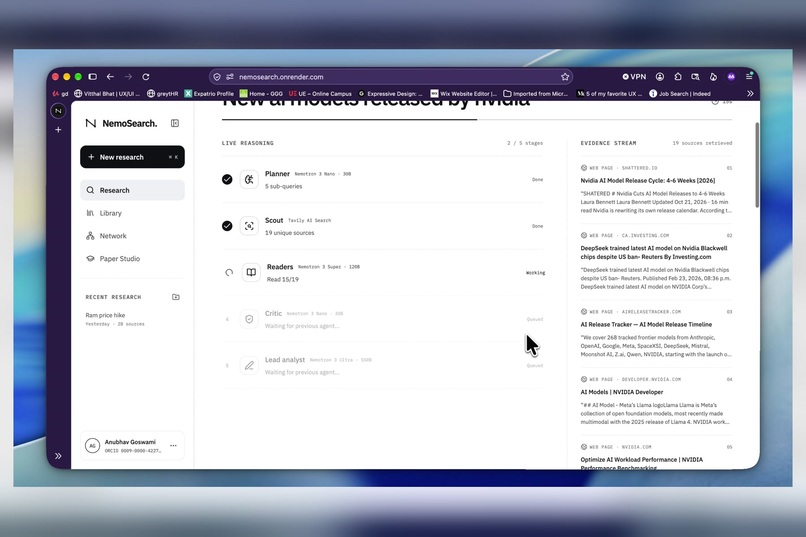Screen dimensions: 806x537
Task: Open Home - GGG bookmark
Action: [x=261, y=94]
